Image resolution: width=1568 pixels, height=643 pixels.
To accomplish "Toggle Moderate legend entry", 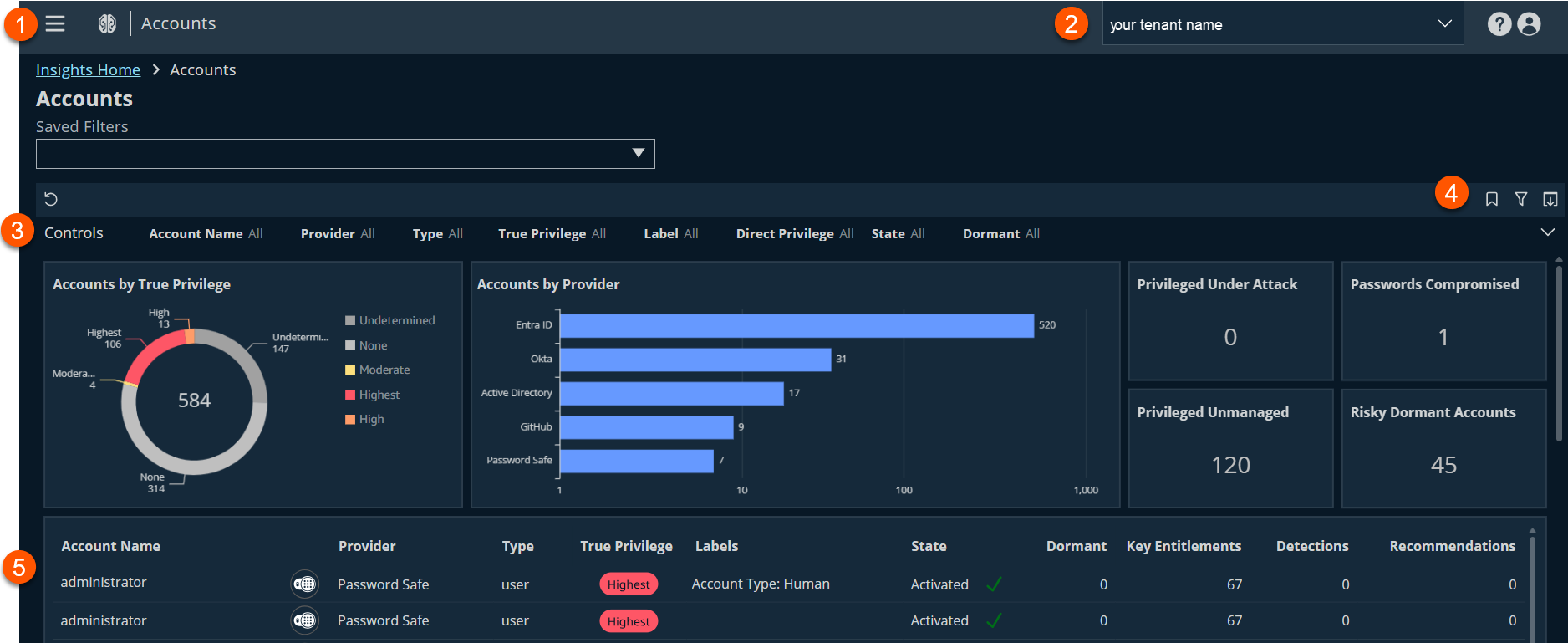I will [378, 370].
